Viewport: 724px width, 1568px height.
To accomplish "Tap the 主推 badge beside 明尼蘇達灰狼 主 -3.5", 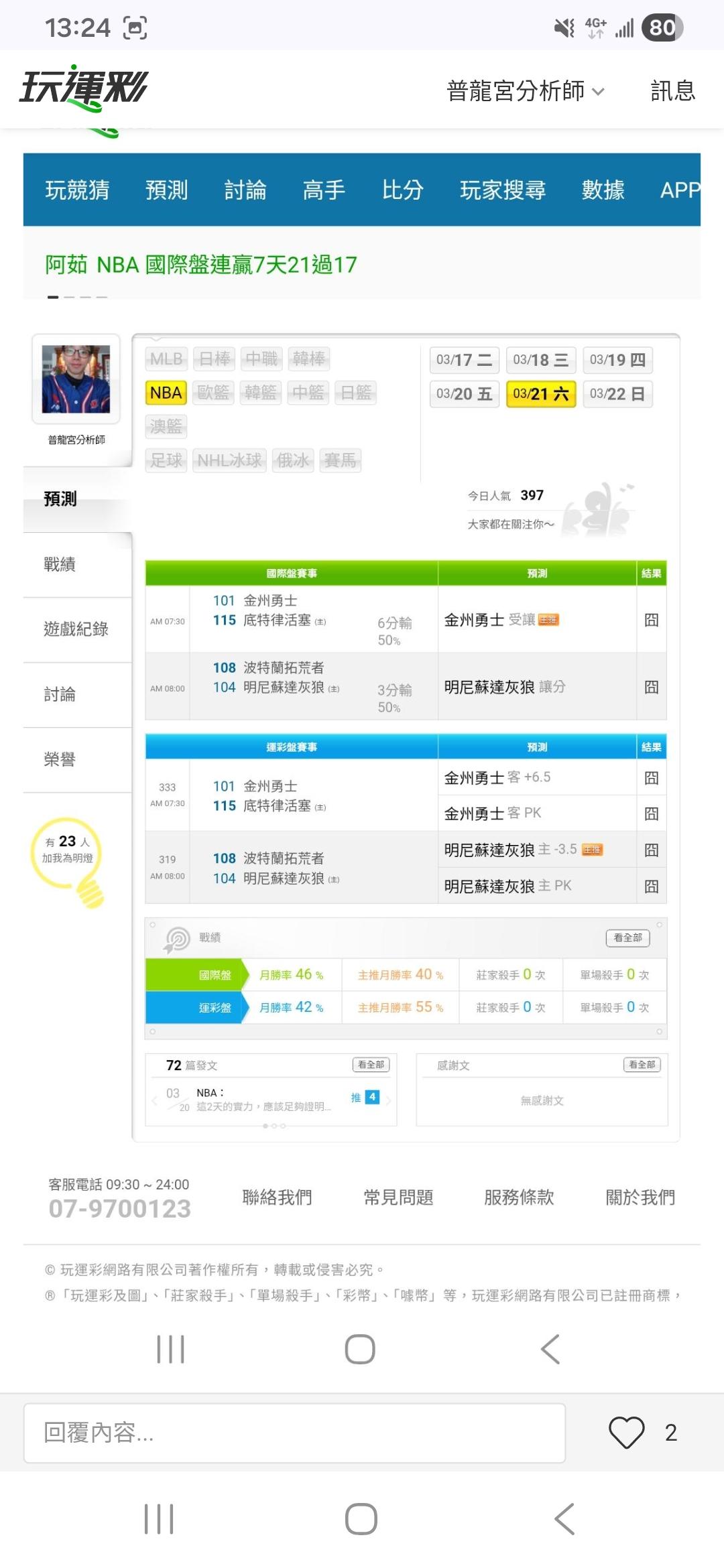I will tap(592, 850).
